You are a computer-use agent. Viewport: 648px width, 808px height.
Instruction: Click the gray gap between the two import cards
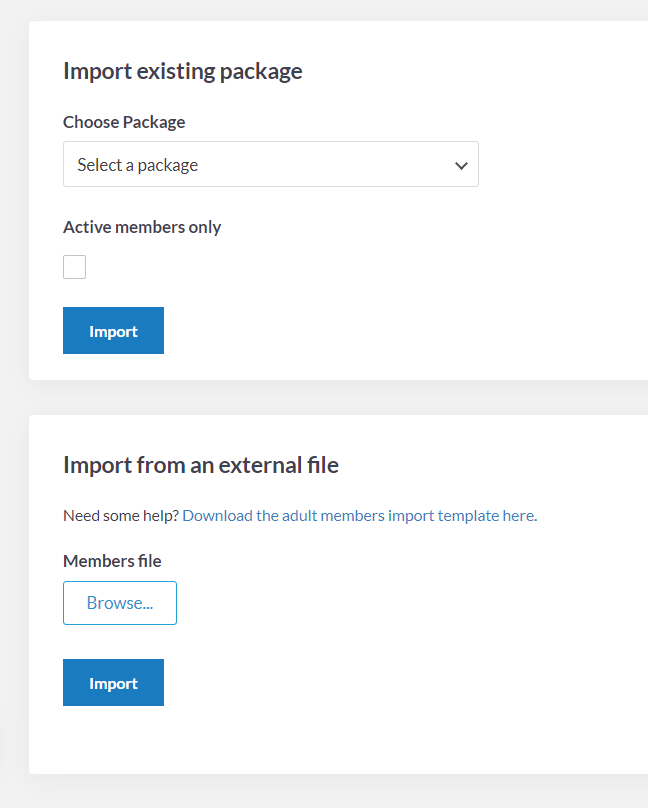click(300, 397)
